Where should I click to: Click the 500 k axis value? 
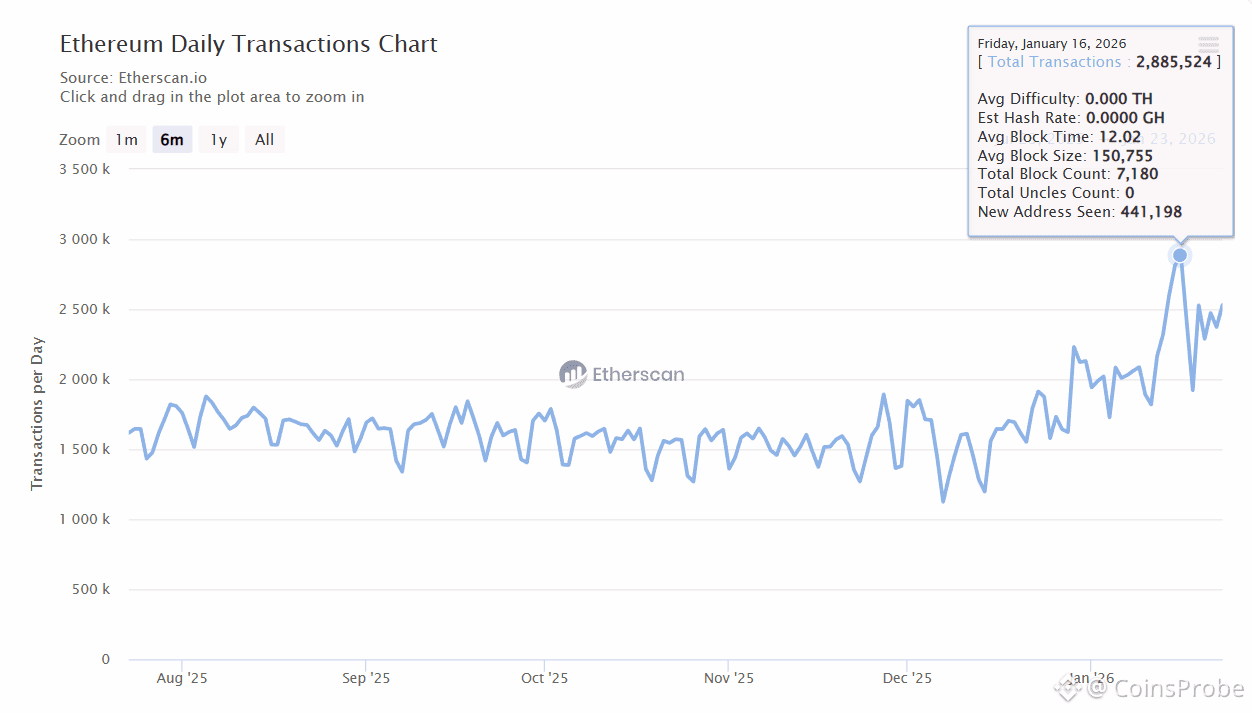coord(91,590)
